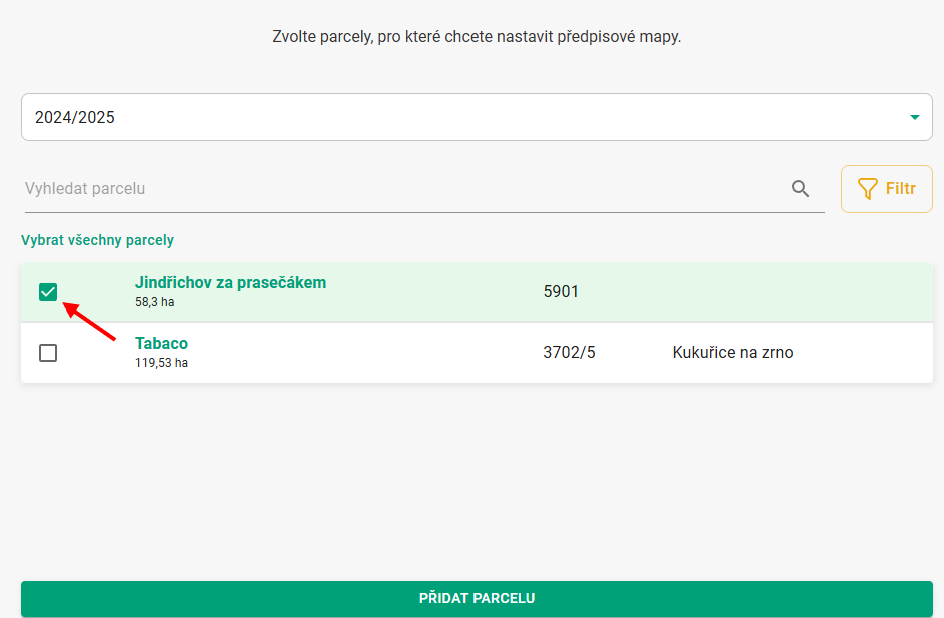Image resolution: width=944 pixels, height=618 pixels.
Task: Uncheck the Jindřichov za prasečákem checkbox
Action: pos(48,292)
